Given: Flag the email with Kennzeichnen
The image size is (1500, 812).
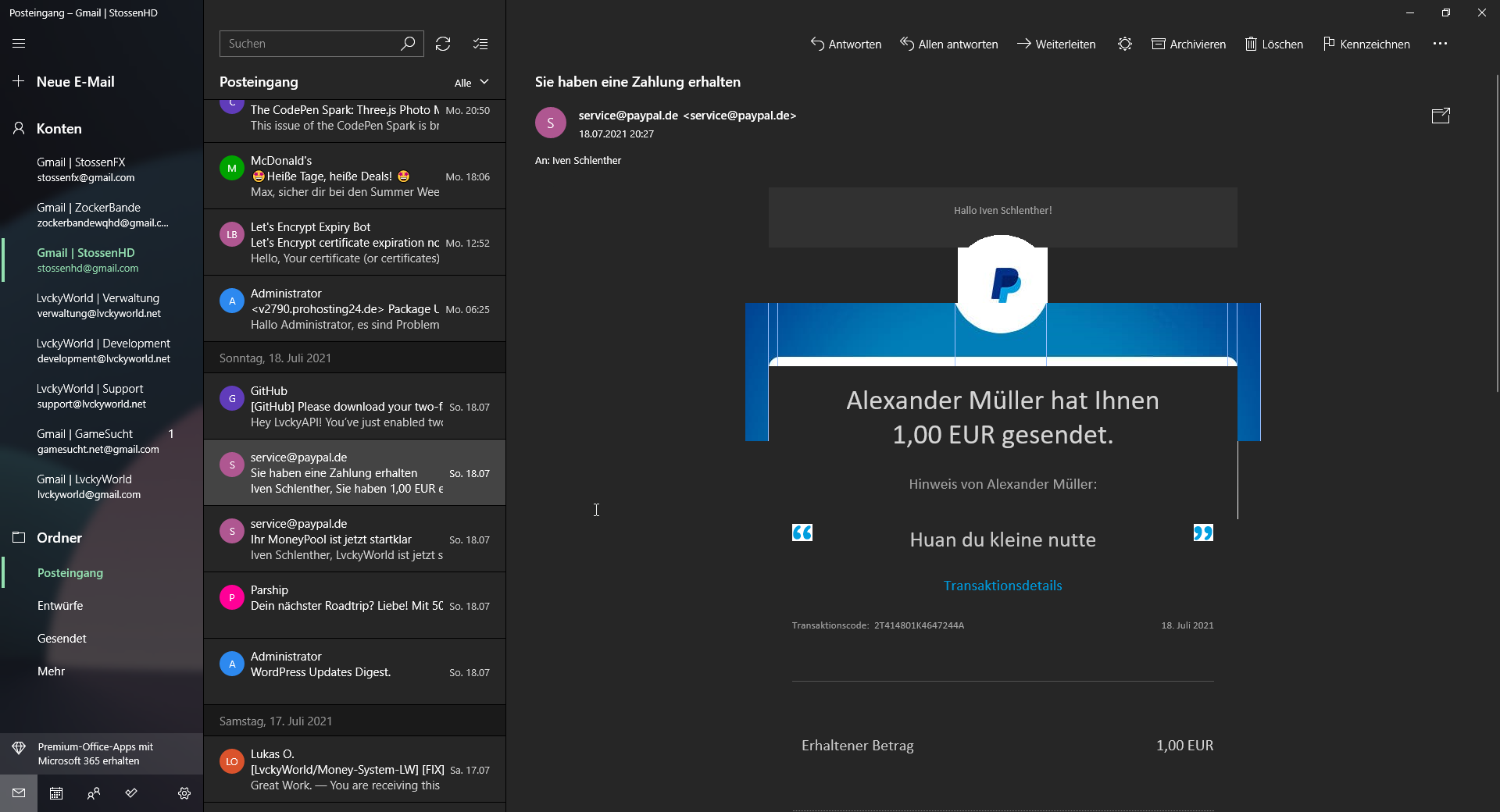Looking at the screenshot, I should pos(1366,44).
